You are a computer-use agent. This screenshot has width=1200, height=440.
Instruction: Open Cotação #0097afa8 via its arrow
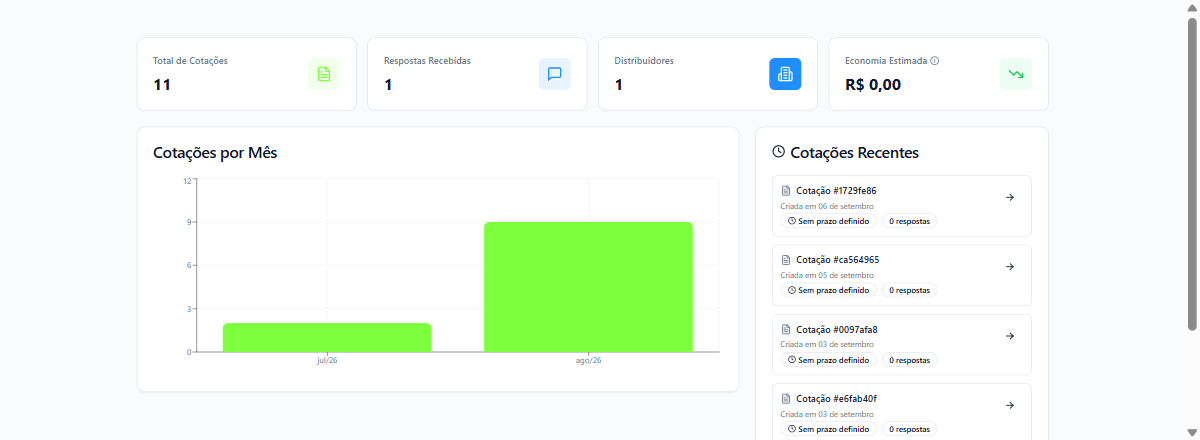[1010, 335]
